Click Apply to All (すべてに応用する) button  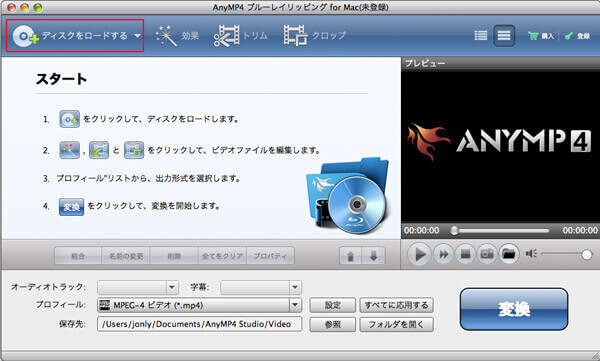point(396,305)
